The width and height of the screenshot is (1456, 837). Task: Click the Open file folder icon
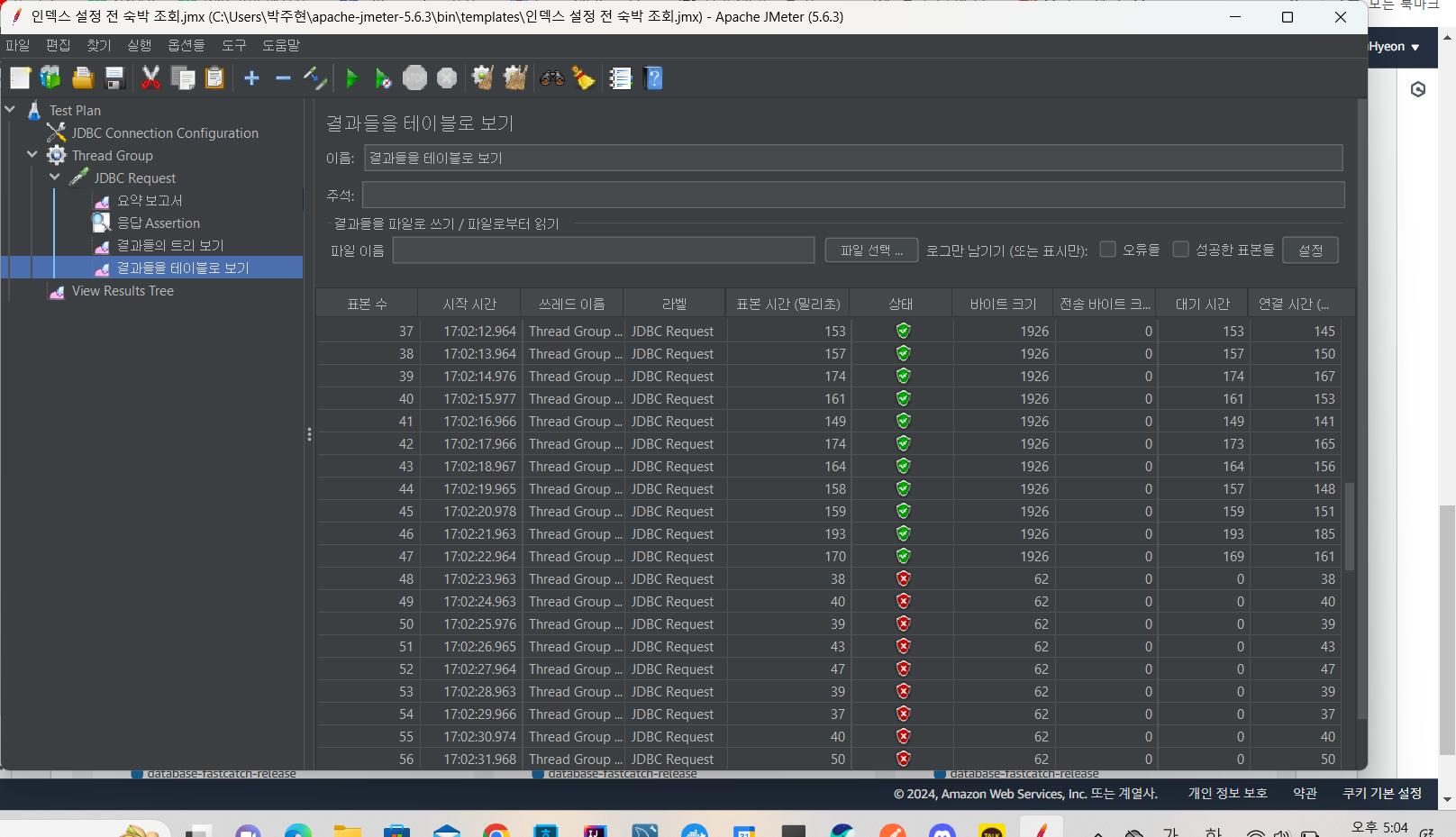click(x=83, y=78)
